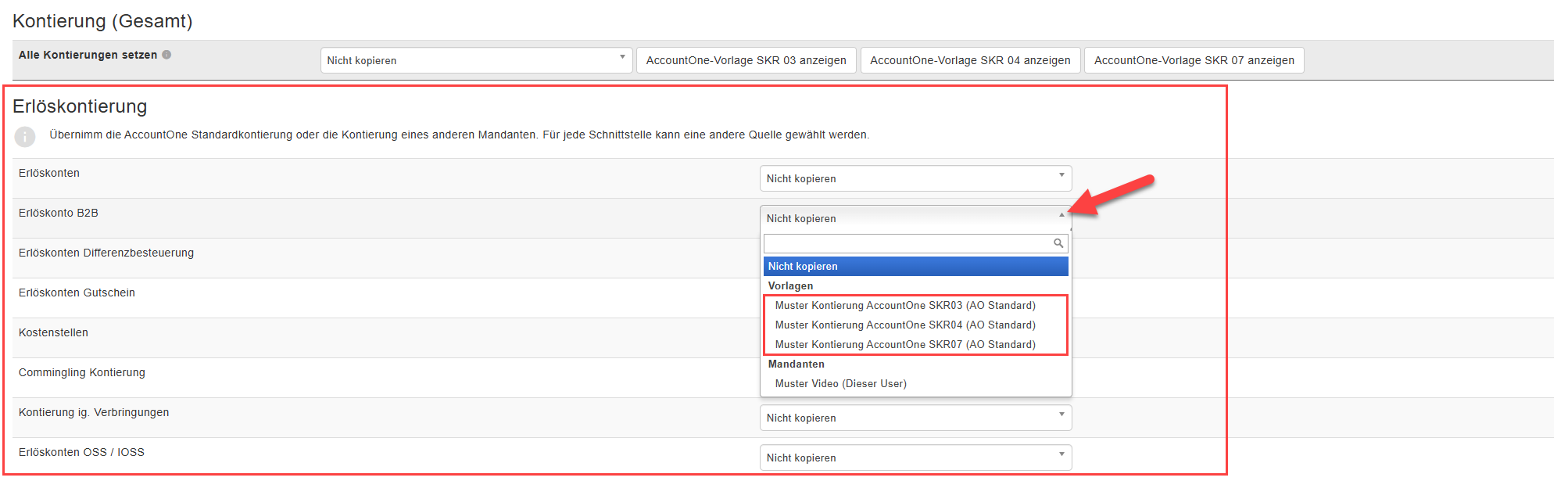Show the AccountOne-Vorlage SKR 04
1568x481 pixels.
(970, 60)
